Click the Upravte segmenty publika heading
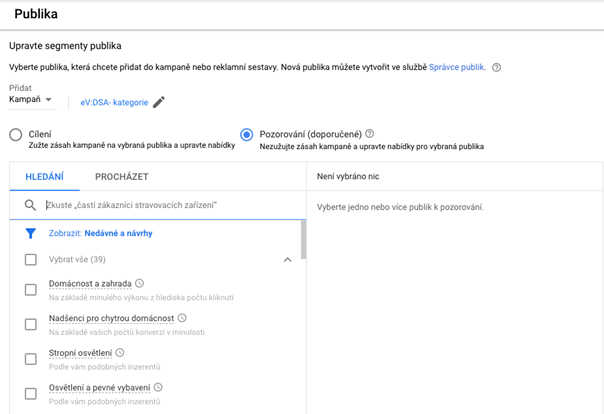 coord(65,46)
